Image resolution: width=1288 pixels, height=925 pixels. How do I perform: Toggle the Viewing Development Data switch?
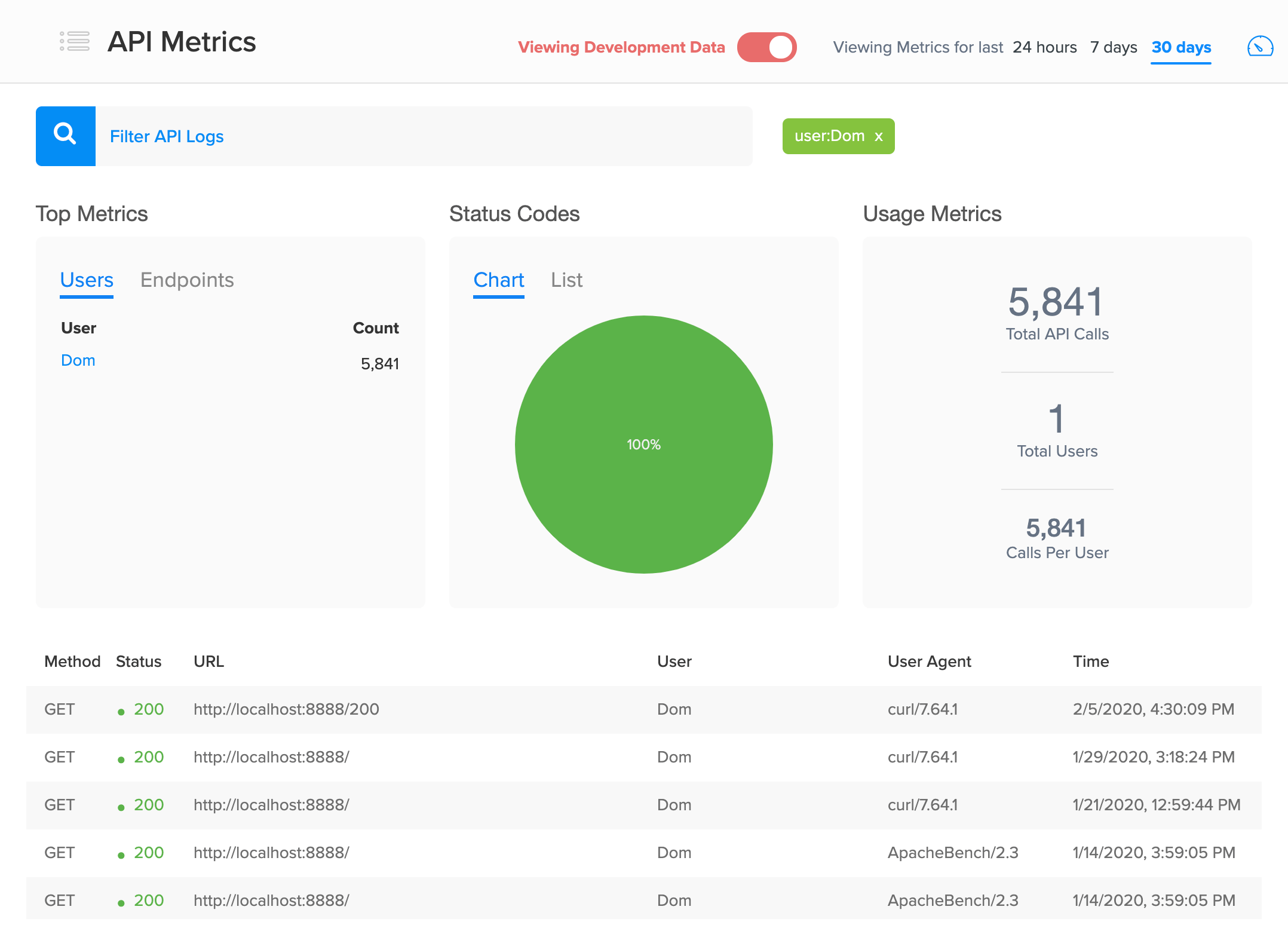pos(768,47)
